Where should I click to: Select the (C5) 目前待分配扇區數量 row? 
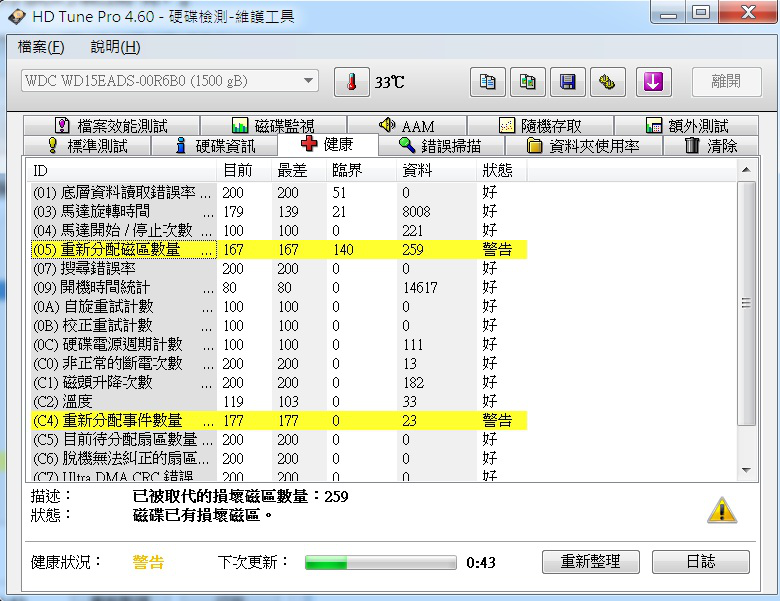click(x=279, y=439)
